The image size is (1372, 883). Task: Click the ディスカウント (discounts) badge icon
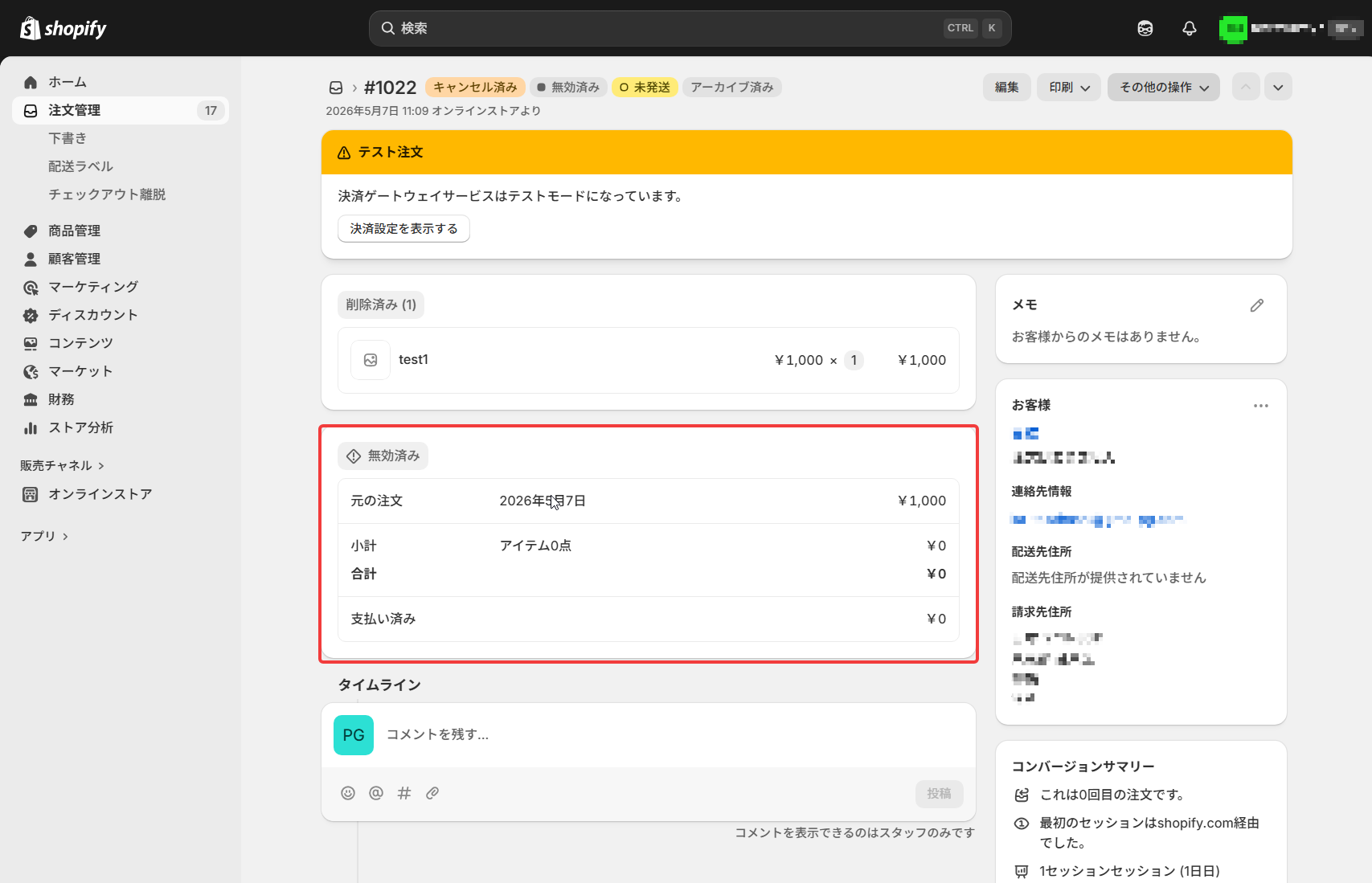pyautogui.click(x=31, y=315)
